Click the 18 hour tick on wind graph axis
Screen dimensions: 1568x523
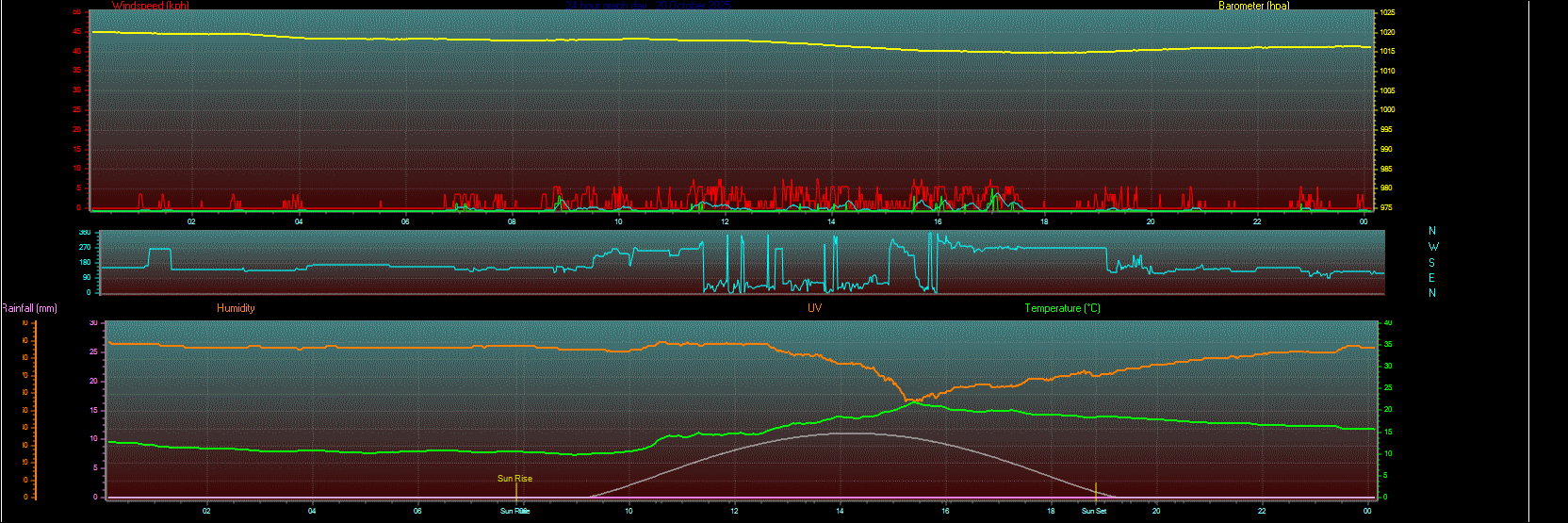tap(1044, 221)
